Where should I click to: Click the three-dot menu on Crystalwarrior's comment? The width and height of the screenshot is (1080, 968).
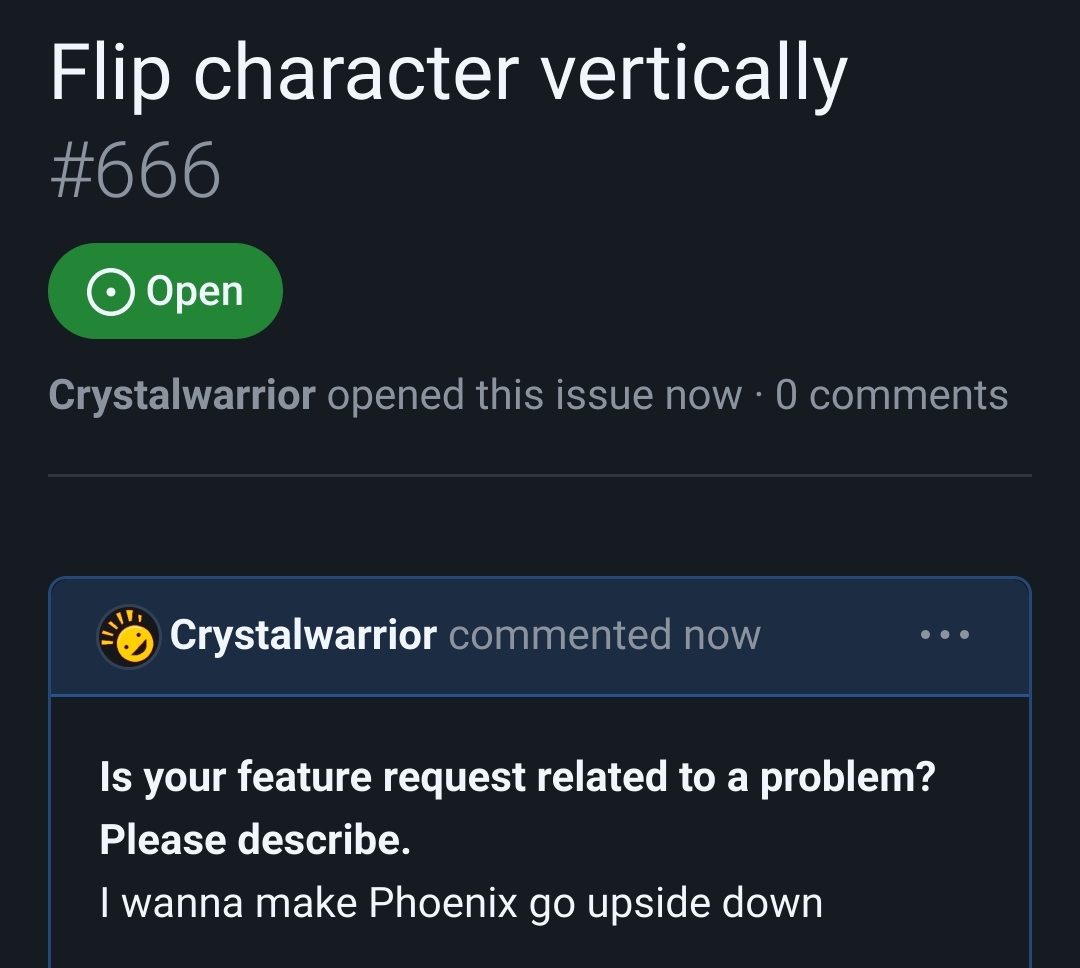point(946,633)
